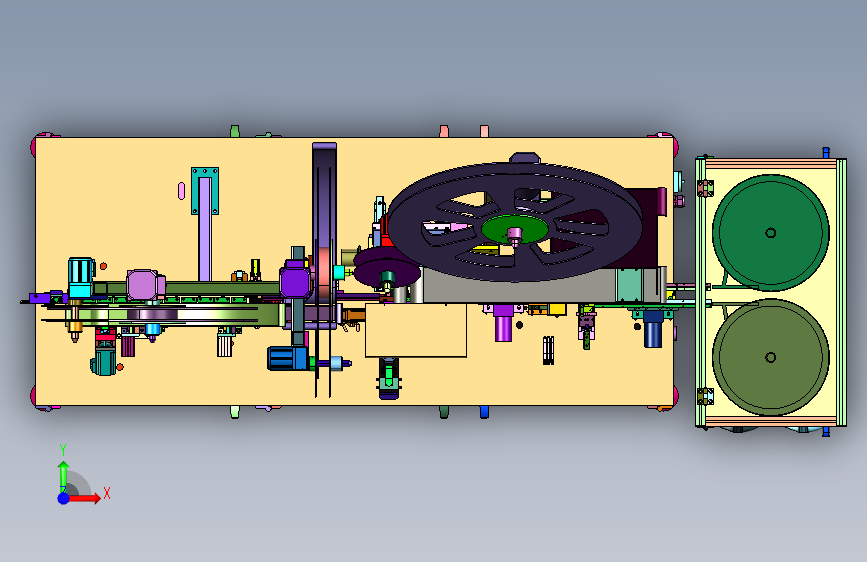Screen dimensions: 867x562
Task: Select the green hub at the spoked wheel center
Action: (x=514, y=228)
